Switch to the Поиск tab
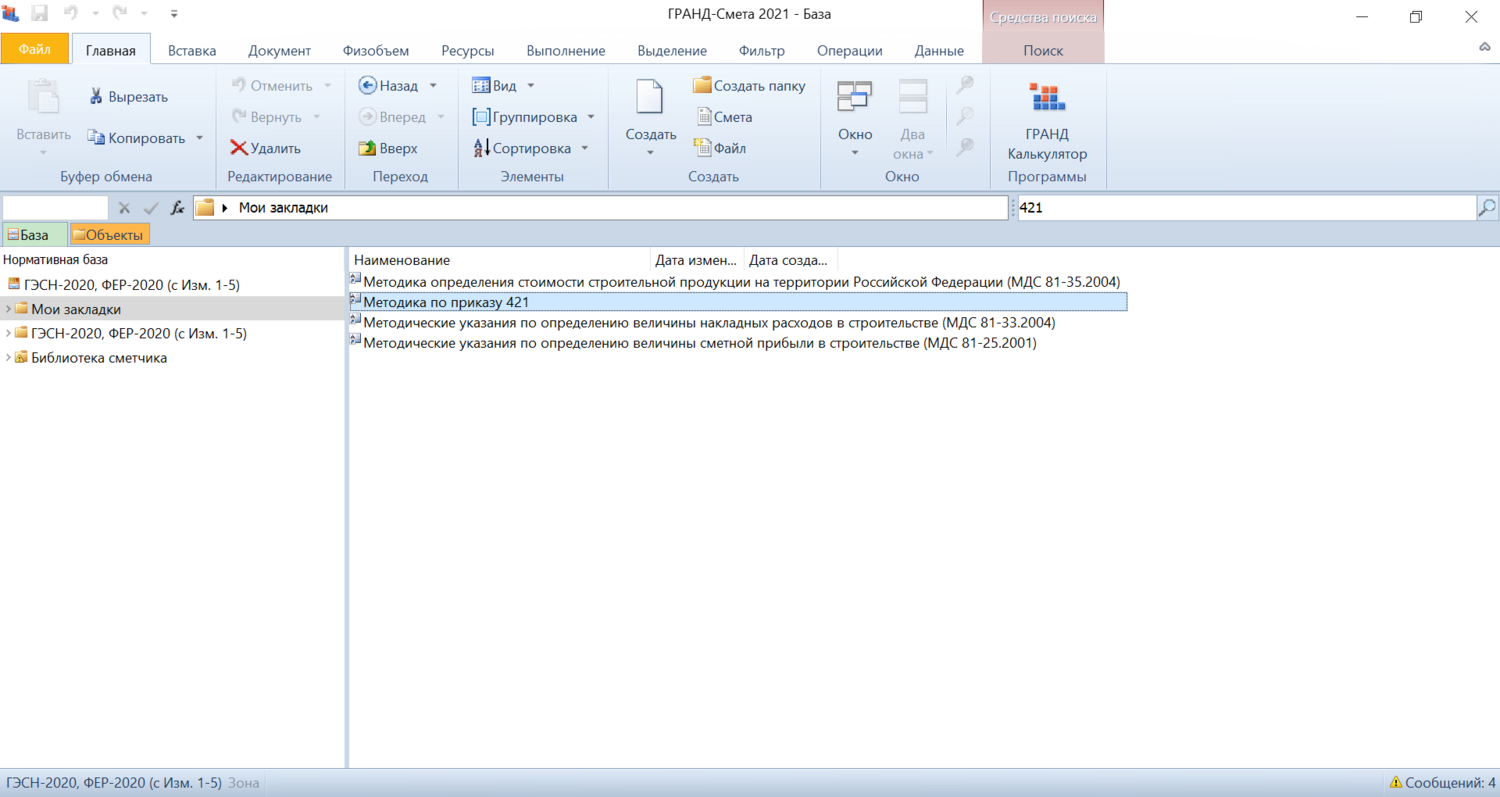This screenshot has height=797, width=1500. pyautogui.click(x=1044, y=50)
